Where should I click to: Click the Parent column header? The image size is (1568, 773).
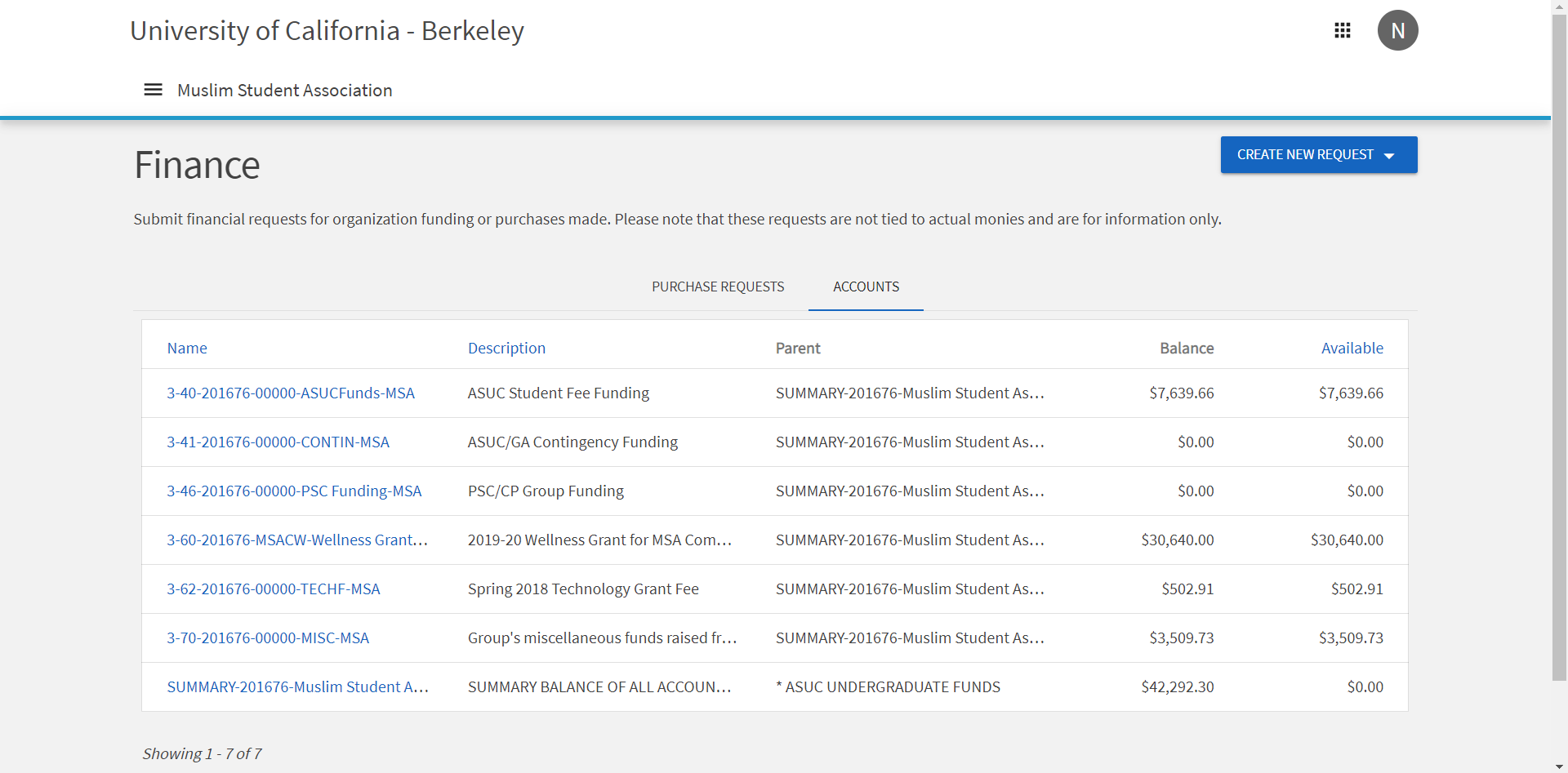(x=798, y=348)
